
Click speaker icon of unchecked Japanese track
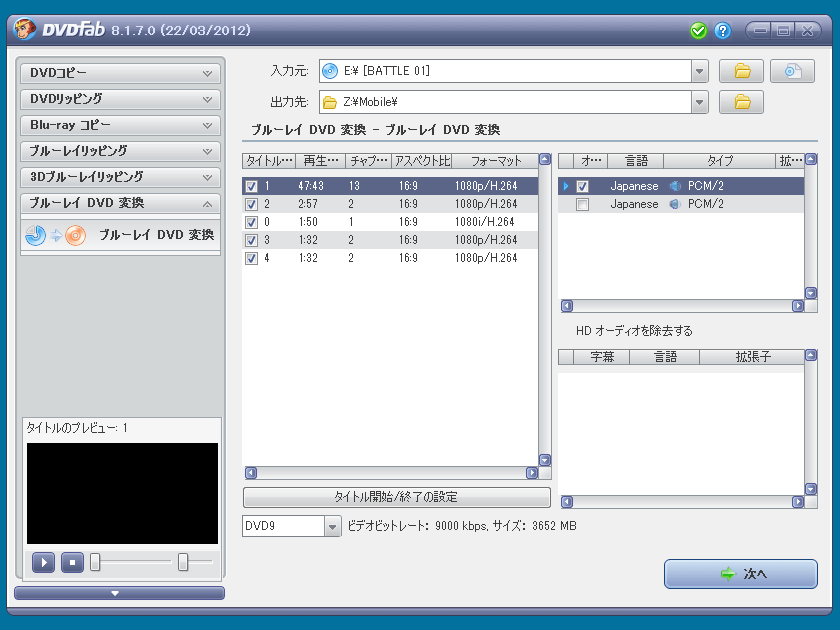point(675,204)
